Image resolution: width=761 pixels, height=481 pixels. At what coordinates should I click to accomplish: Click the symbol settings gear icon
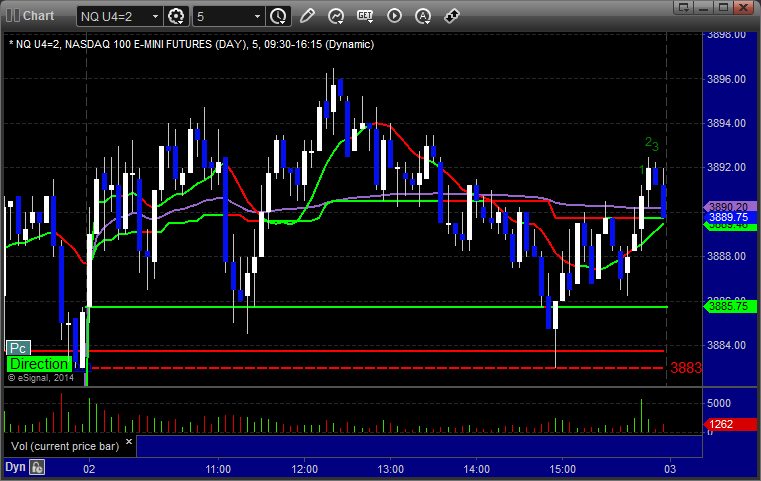[177, 16]
